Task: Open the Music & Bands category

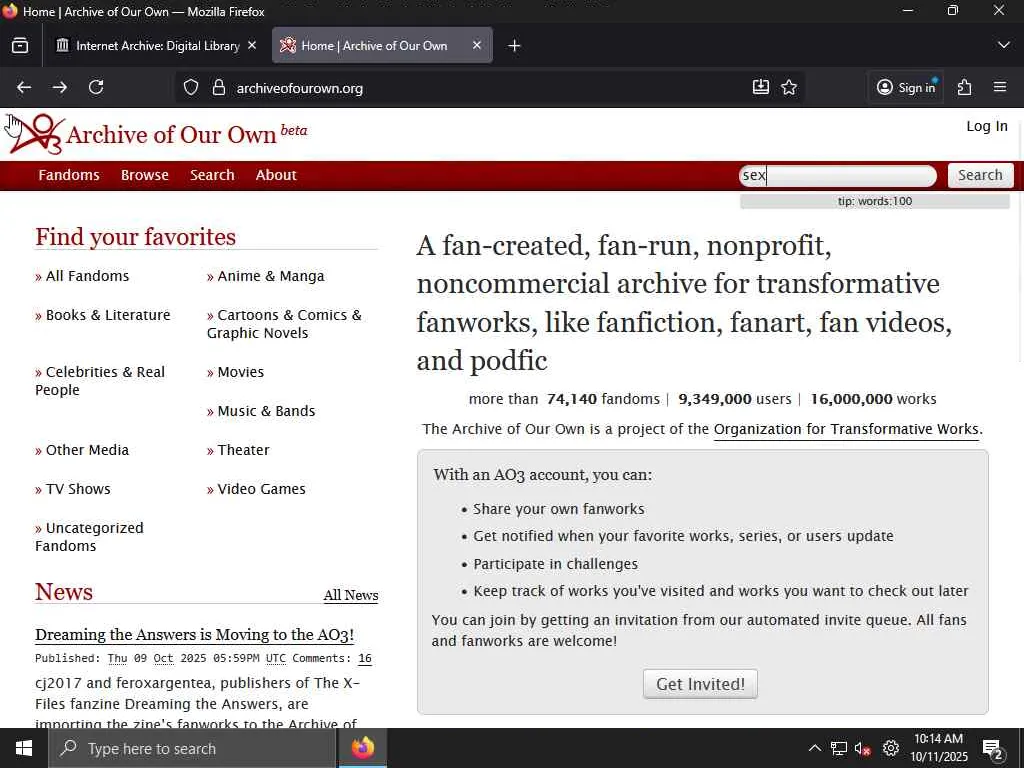Action: click(266, 411)
